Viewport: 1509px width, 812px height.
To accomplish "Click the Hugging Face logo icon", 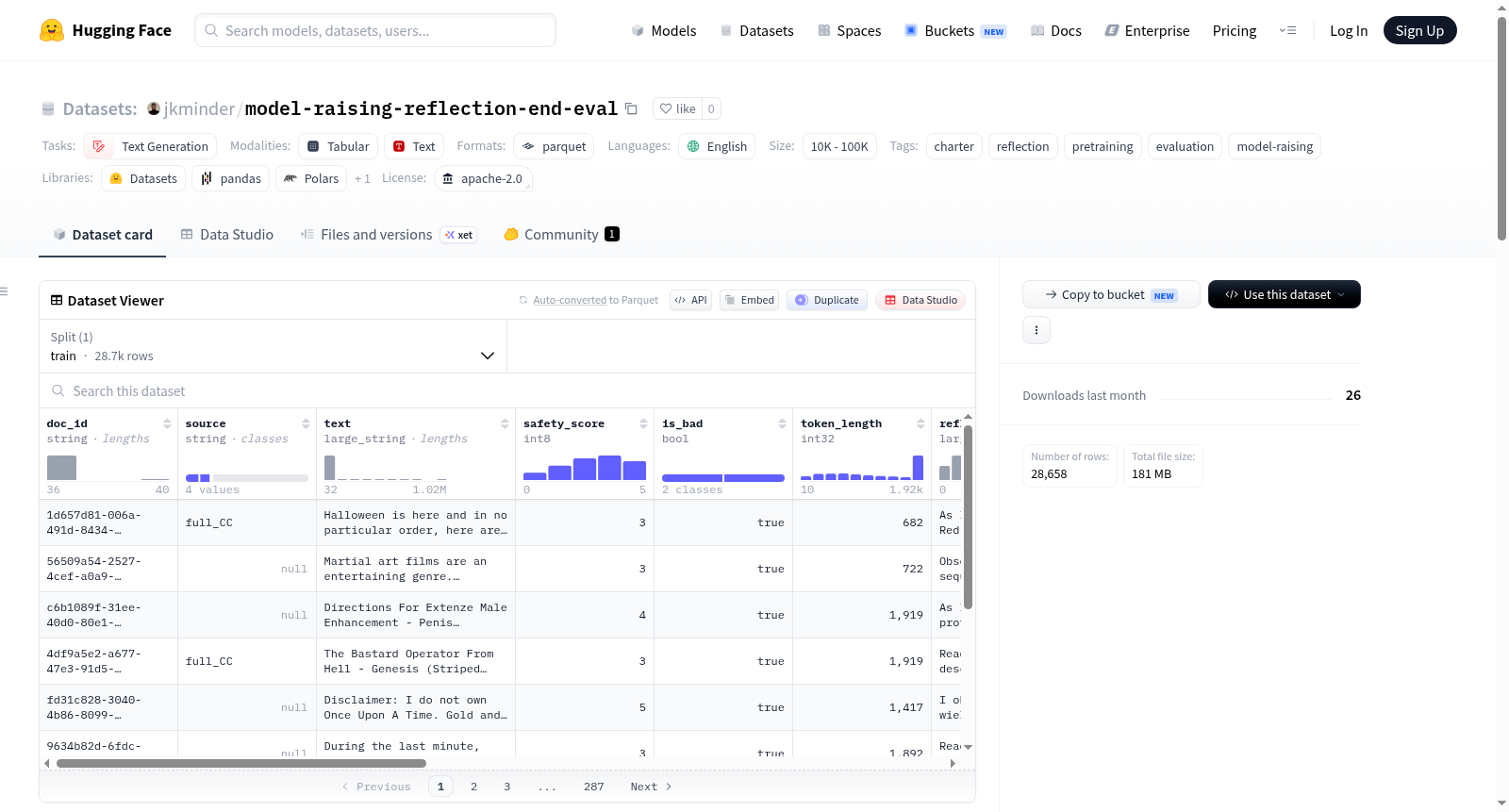I will click(x=52, y=30).
